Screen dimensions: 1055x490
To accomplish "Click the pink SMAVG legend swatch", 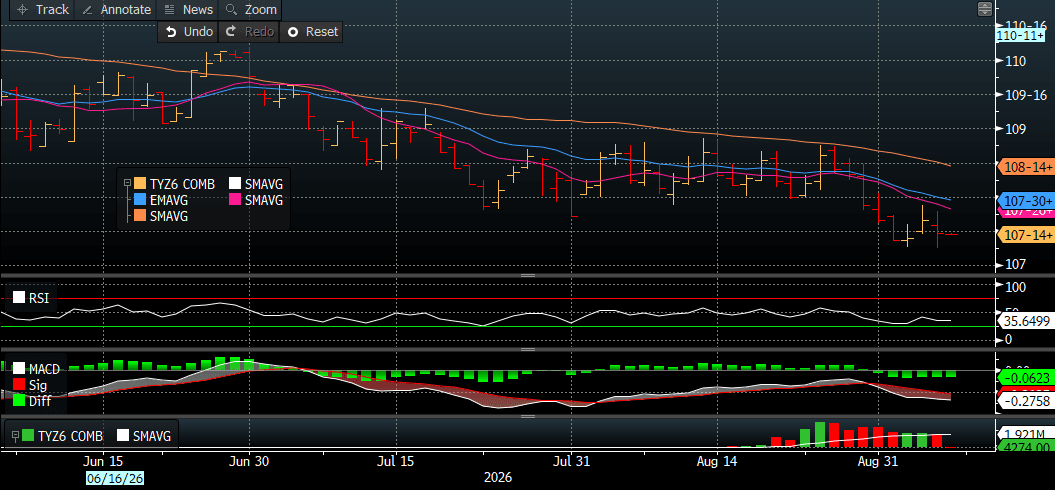I will 235,200.
